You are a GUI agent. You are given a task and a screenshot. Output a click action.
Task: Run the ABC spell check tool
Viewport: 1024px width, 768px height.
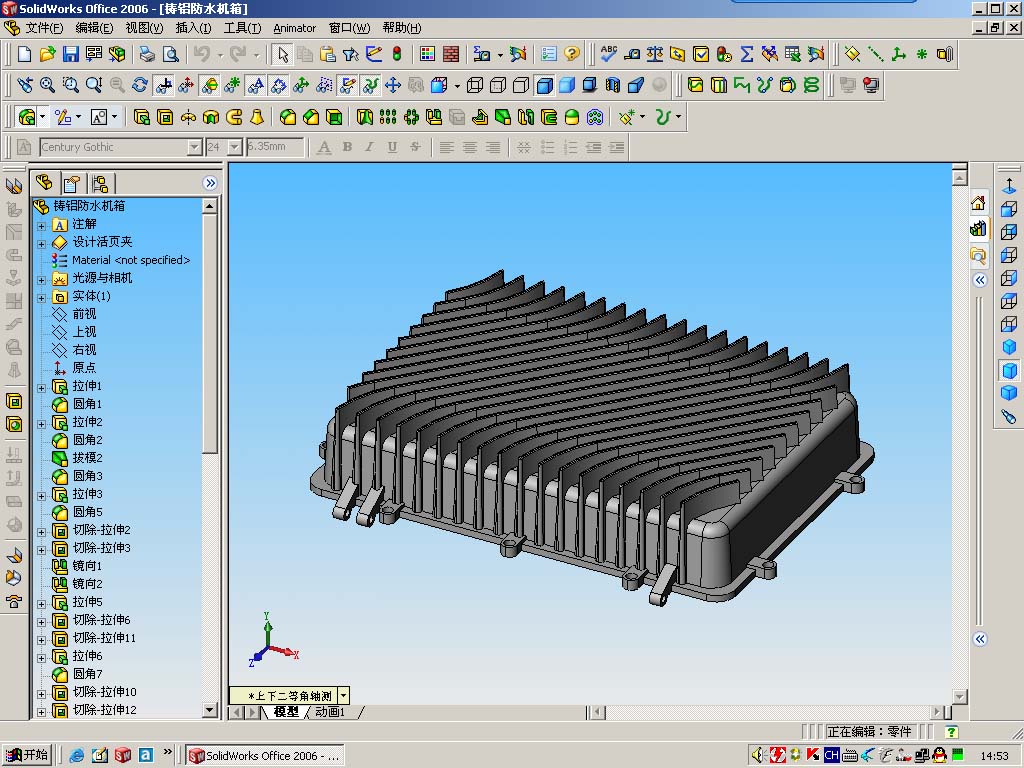[x=609, y=54]
